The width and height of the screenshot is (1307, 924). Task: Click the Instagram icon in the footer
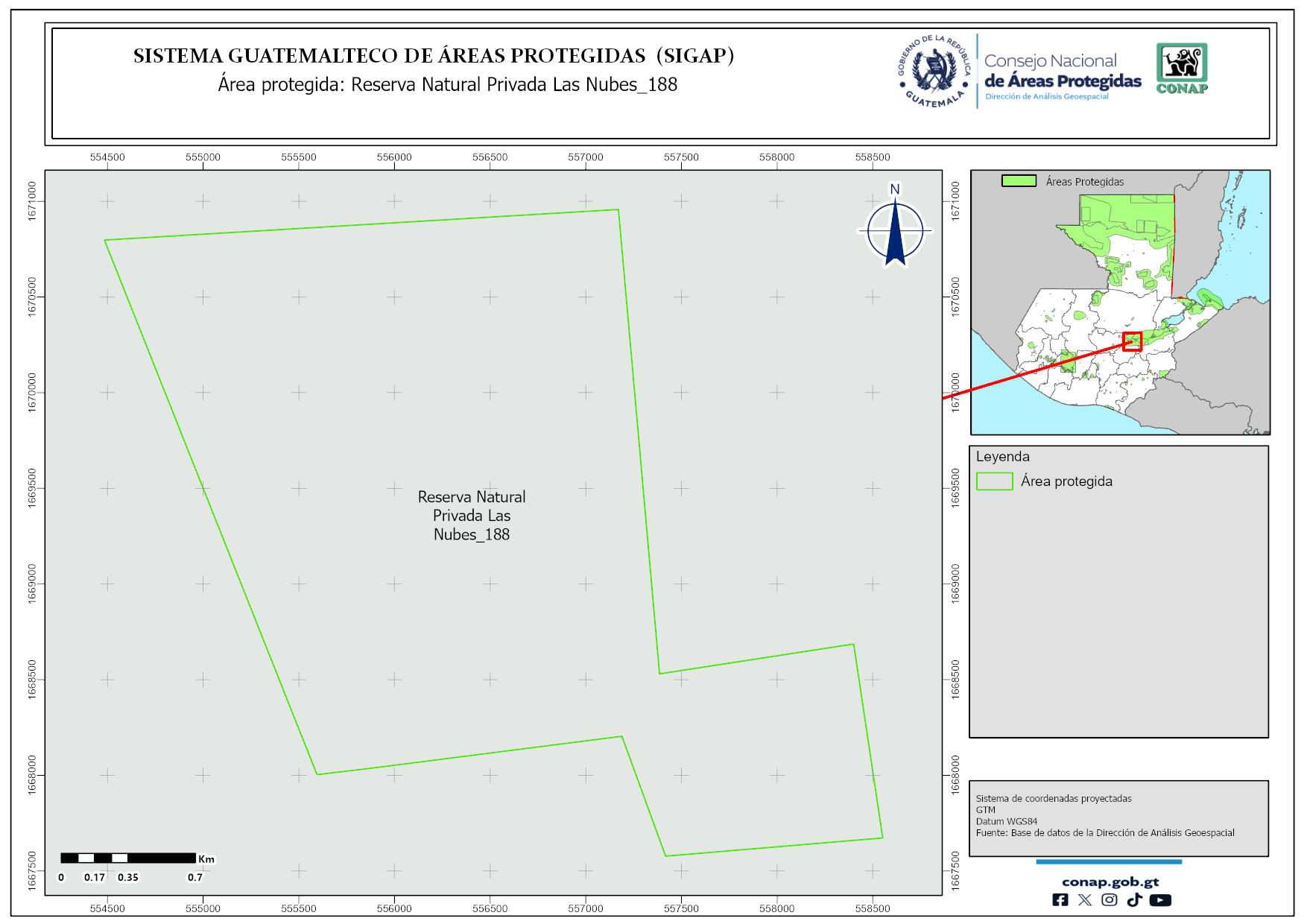tap(1109, 899)
